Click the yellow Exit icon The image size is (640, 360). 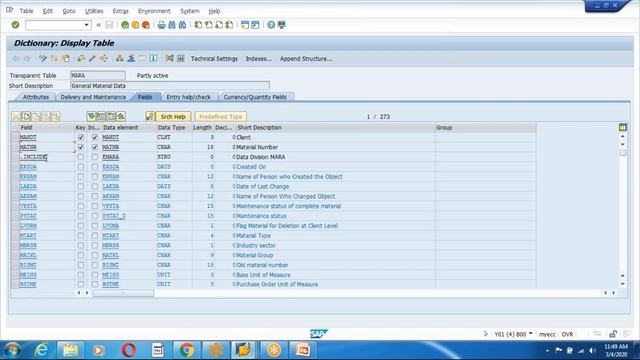(135, 25)
